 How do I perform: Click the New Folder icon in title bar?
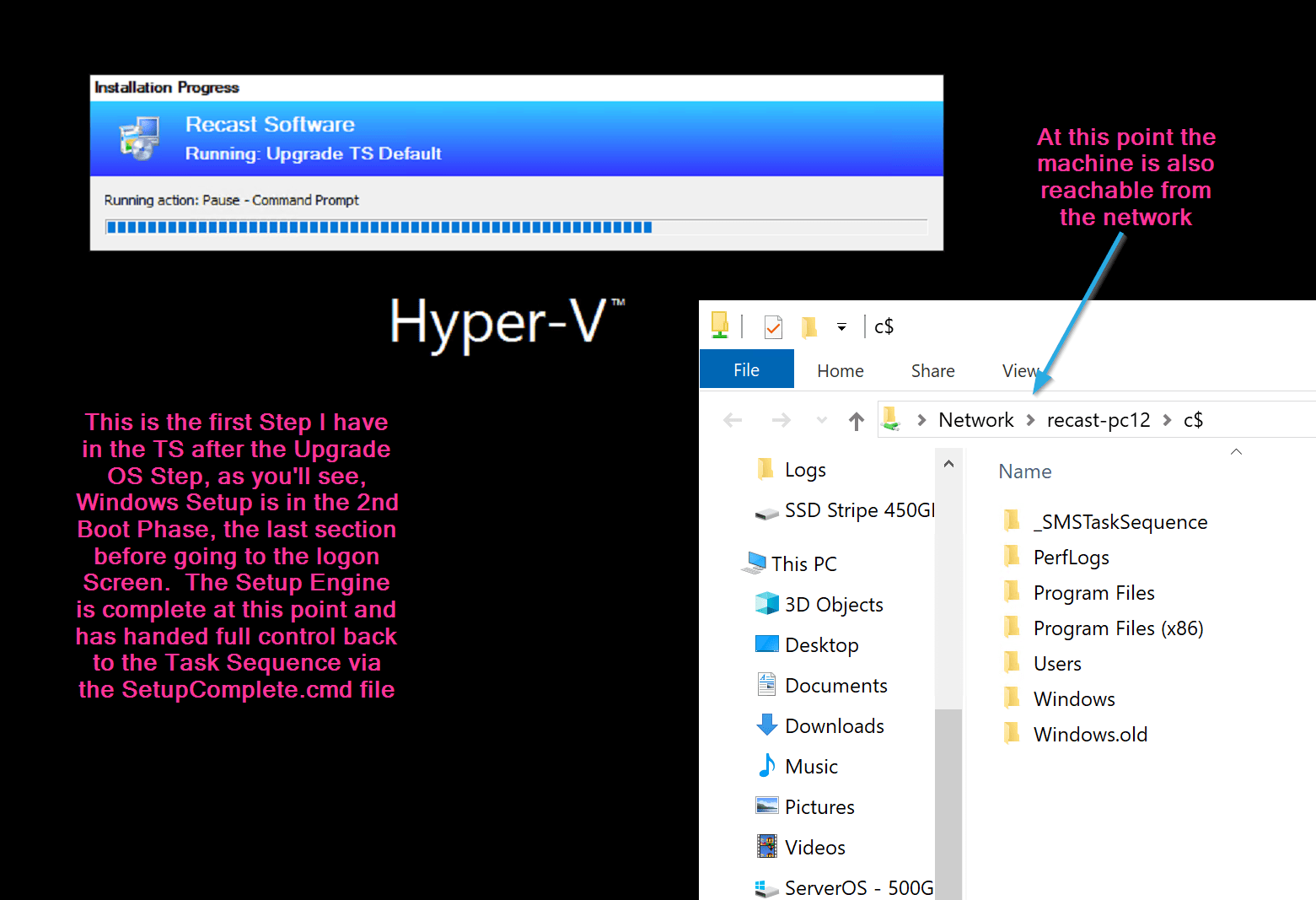[x=809, y=327]
